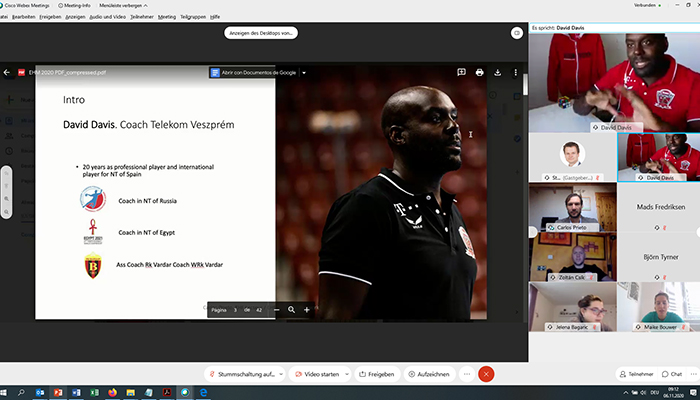The width and height of the screenshot is (700, 400).
Task: Open more options ellipsis in meeting controls
Action: click(x=465, y=374)
